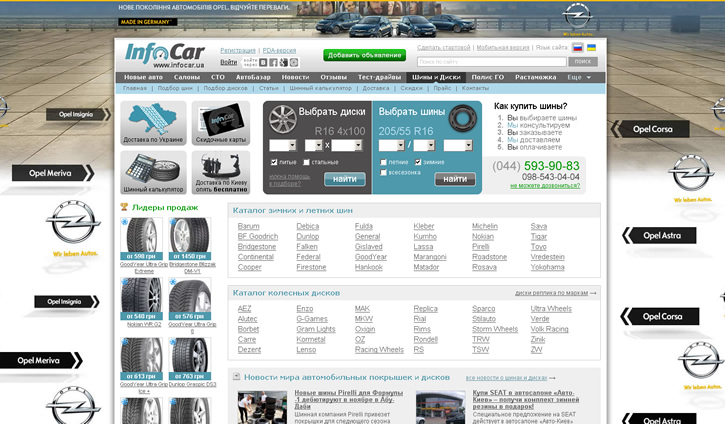Viewport: 725px width, 424px height.
Task: Open the АвтоБазар menu item
Action: (x=253, y=77)
